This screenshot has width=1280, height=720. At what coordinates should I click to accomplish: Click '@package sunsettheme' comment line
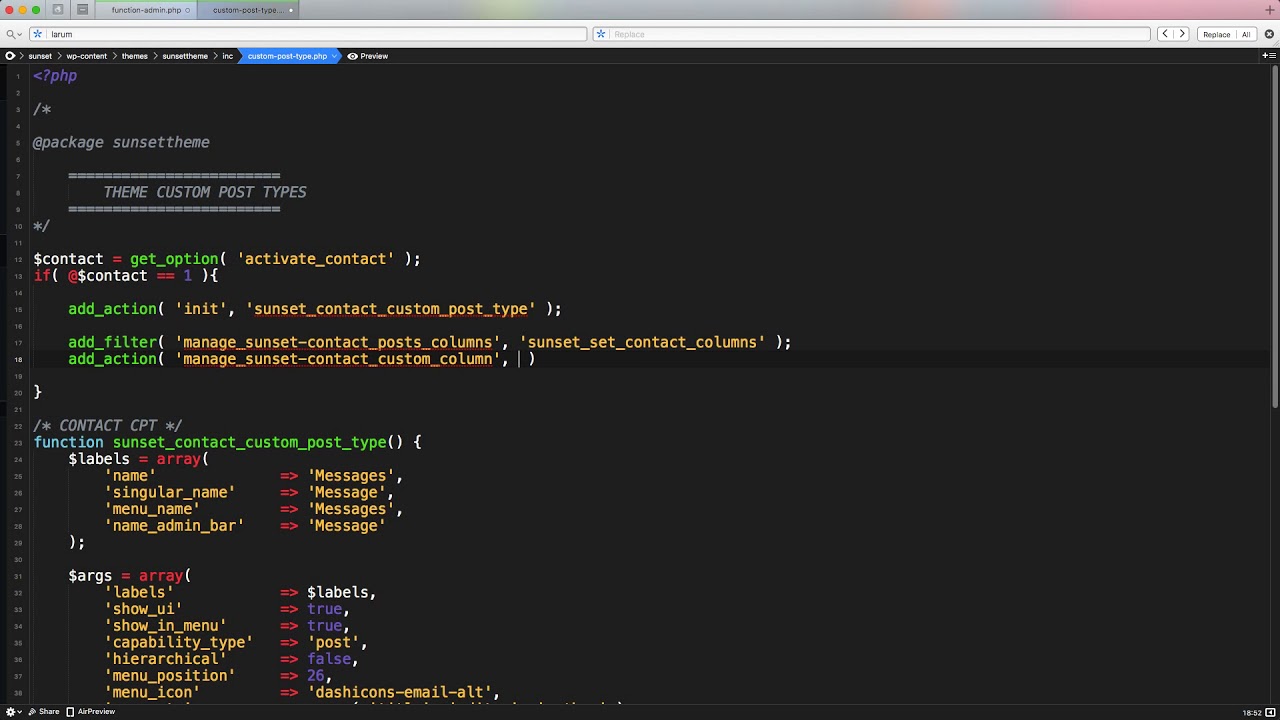click(x=121, y=142)
